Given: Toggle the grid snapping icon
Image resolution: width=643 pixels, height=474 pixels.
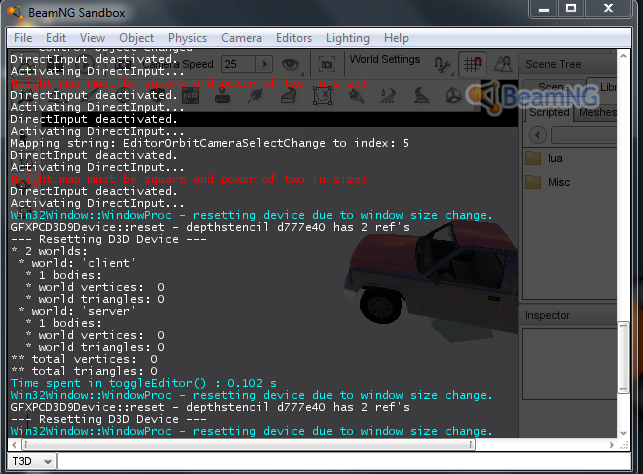Looking at the screenshot, I should tap(472, 64).
